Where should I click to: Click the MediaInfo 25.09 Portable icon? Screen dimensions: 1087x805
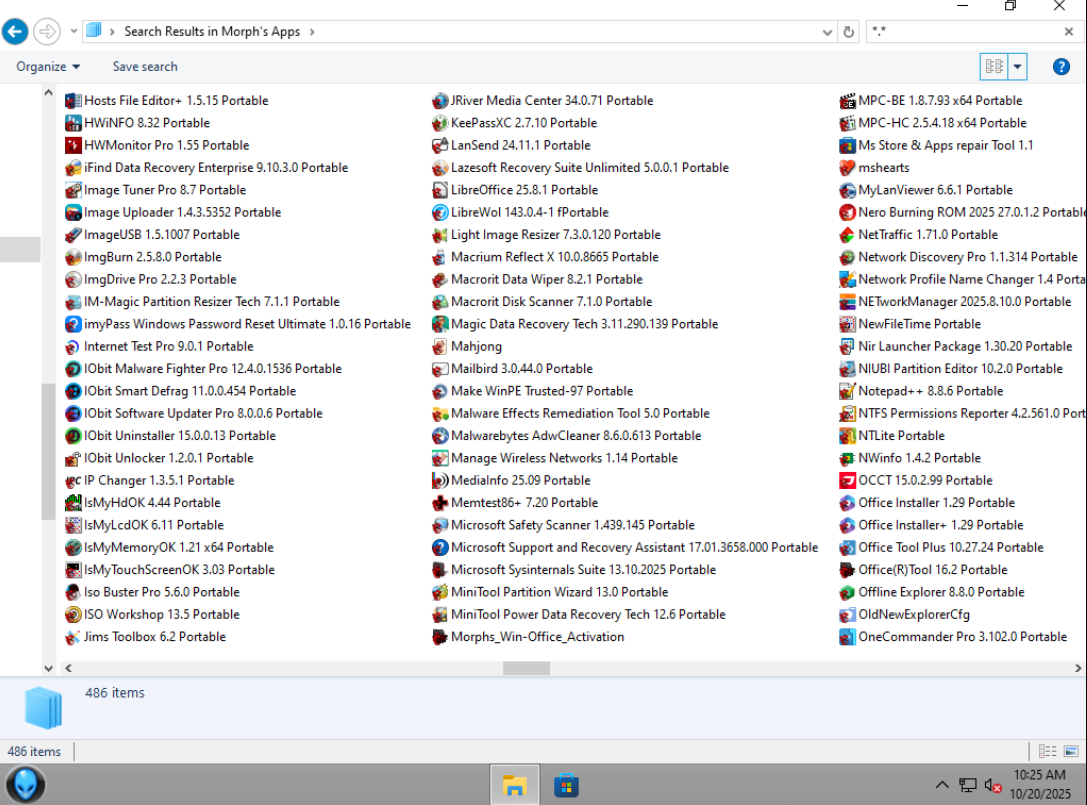pos(440,481)
